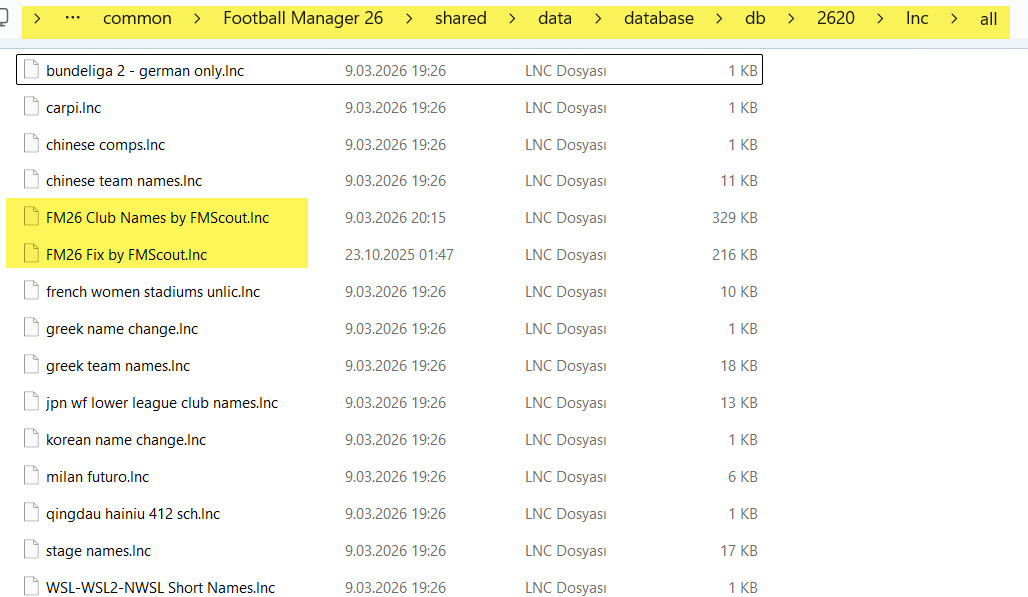The image size is (1028, 597).
Task: Navigate to the shared folder breadcrumb
Action: point(460,19)
